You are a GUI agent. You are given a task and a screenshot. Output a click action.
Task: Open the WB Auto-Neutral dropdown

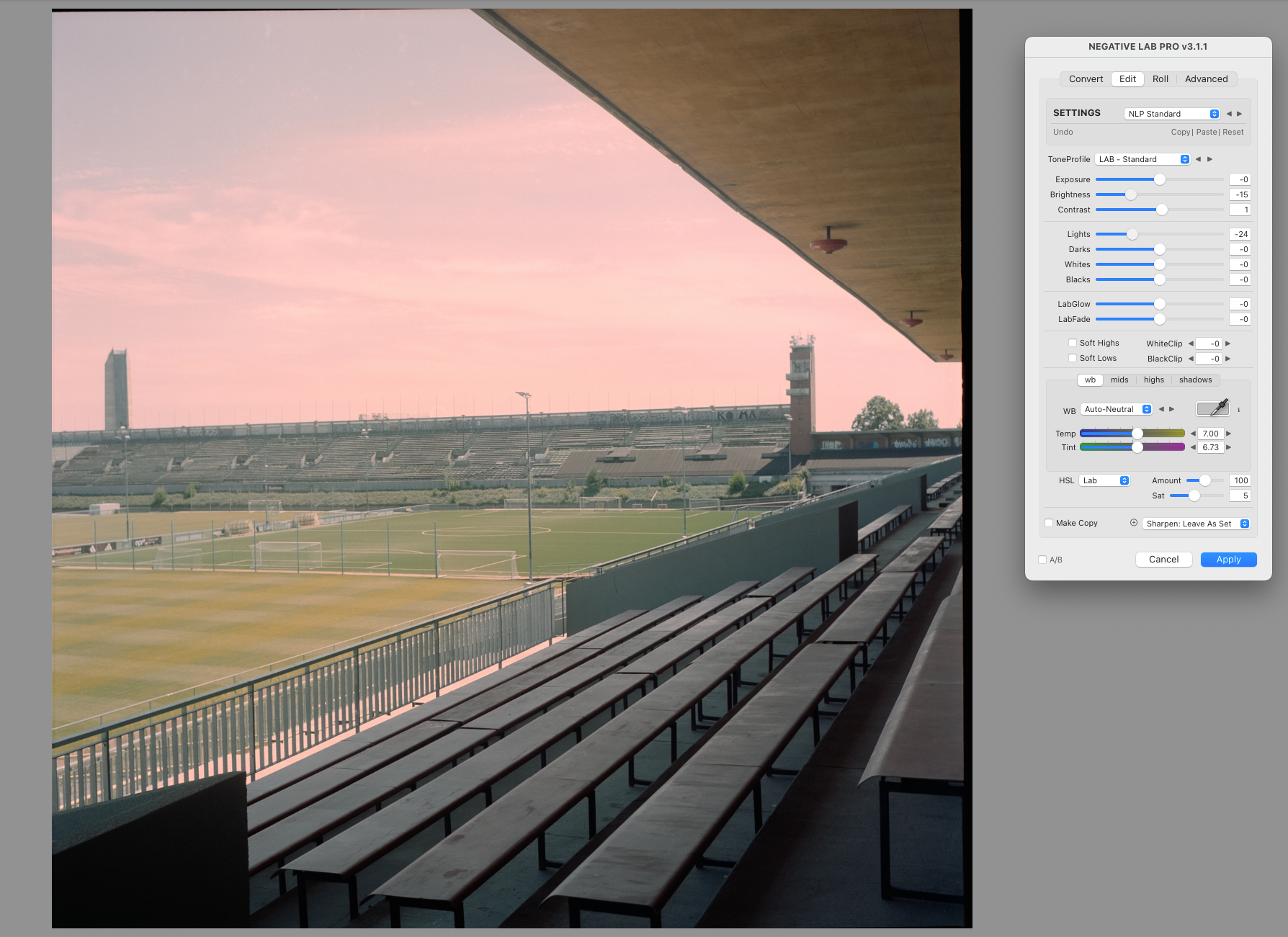1117,409
